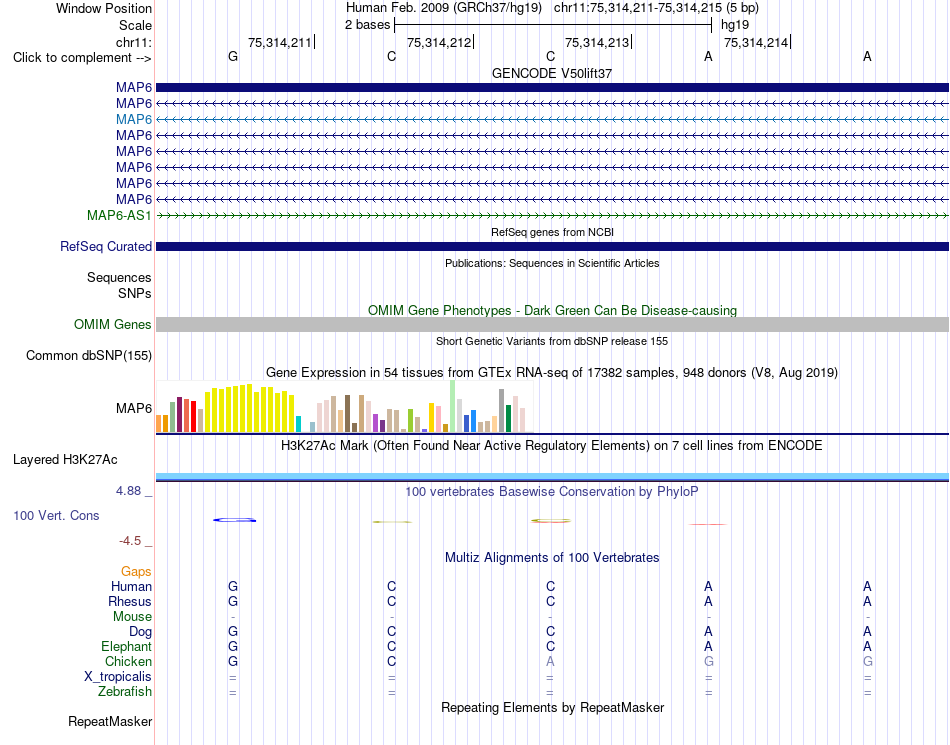Click the 'Layered H3K27Ac' label
Image resolution: width=950 pixels, height=745 pixels.
(x=65, y=460)
